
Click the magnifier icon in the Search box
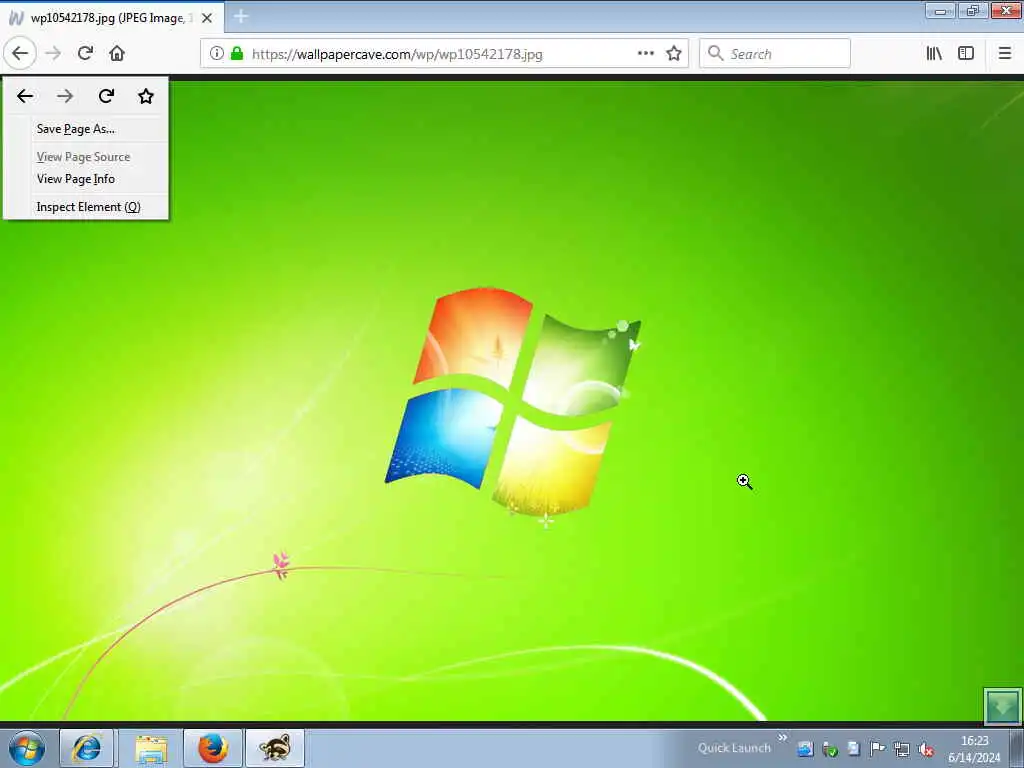(x=716, y=54)
